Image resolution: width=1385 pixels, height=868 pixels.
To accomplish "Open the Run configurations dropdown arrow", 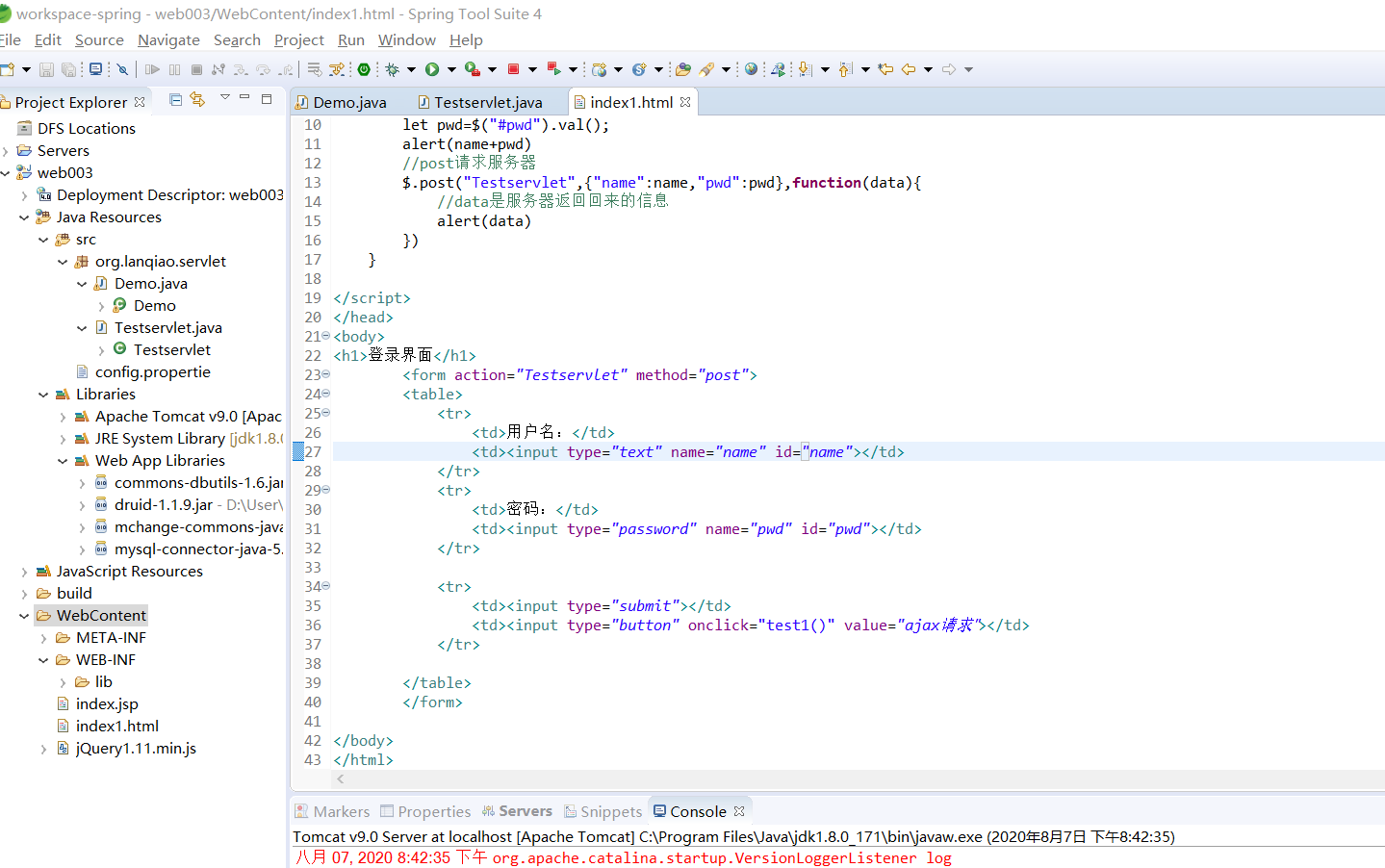I will [x=451, y=69].
